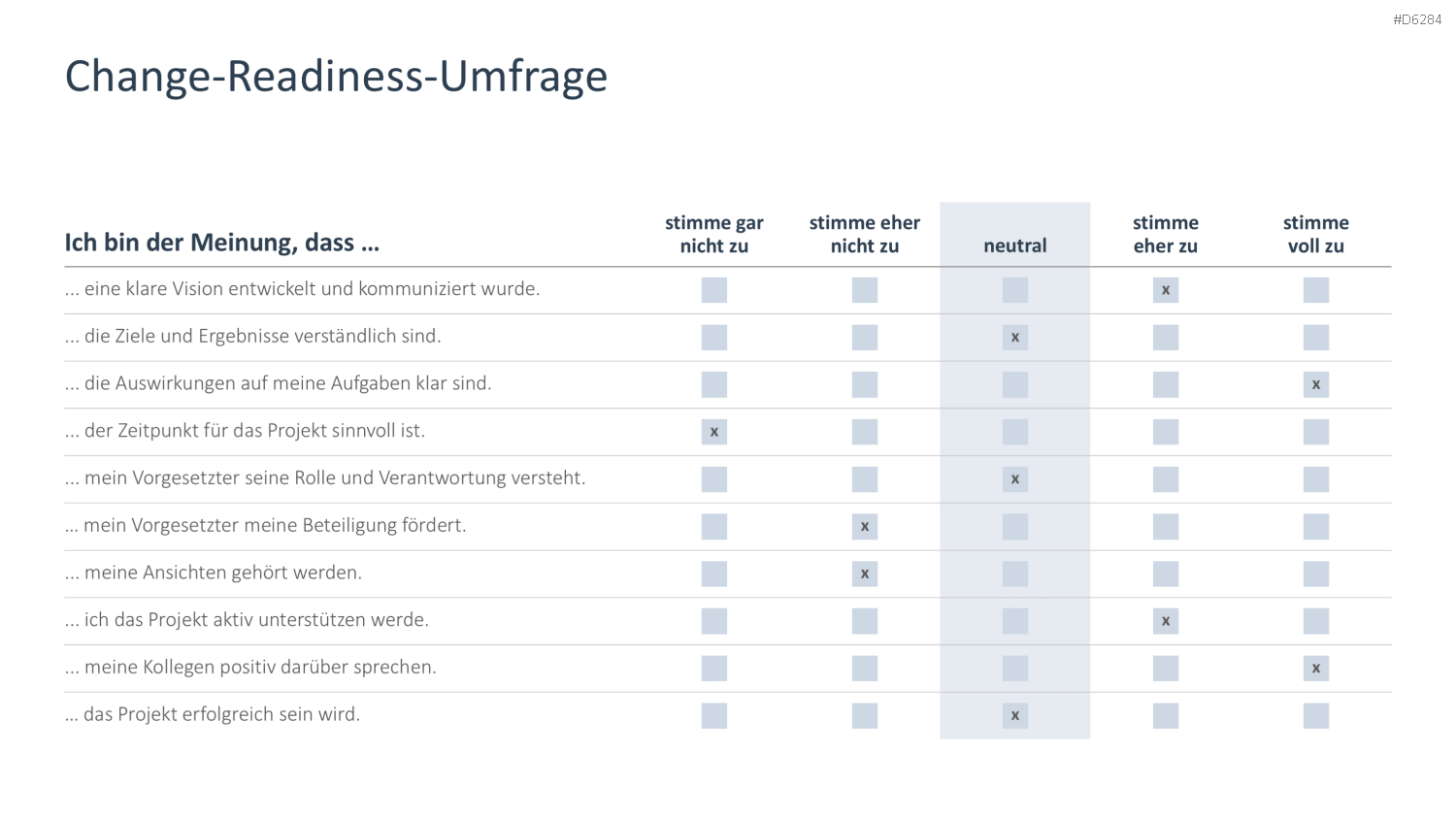Click the 'Change-Readiness-Umfrage' title text
This screenshot has width=1456, height=819.
click(x=336, y=76)
